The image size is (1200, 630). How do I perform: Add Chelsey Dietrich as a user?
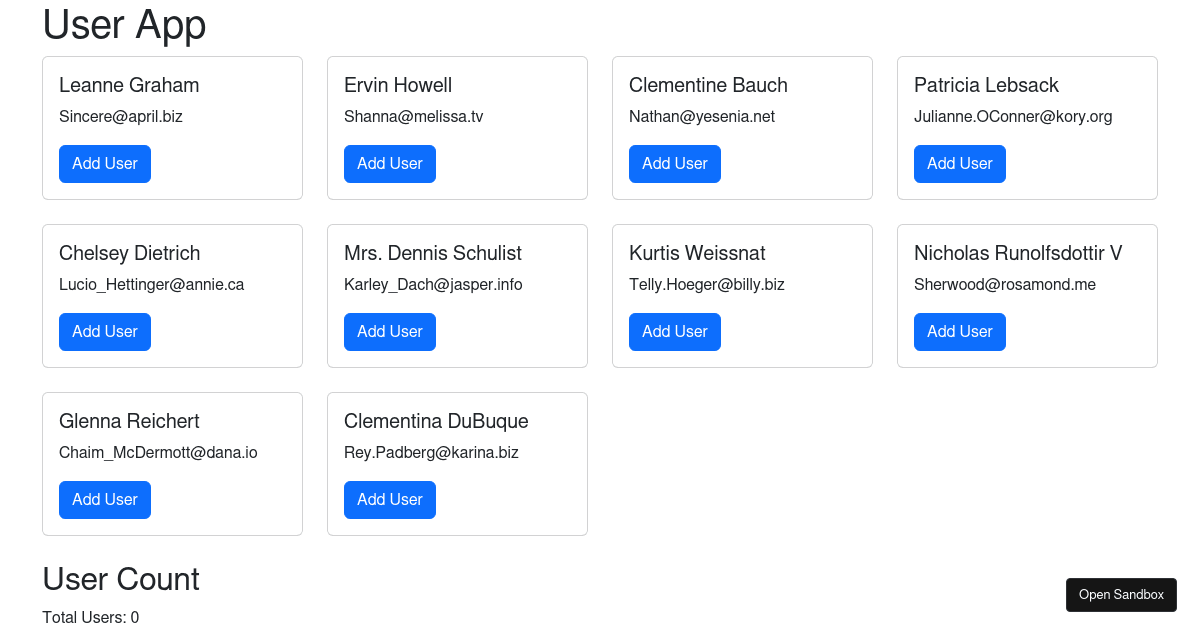[x=105, y=332]
